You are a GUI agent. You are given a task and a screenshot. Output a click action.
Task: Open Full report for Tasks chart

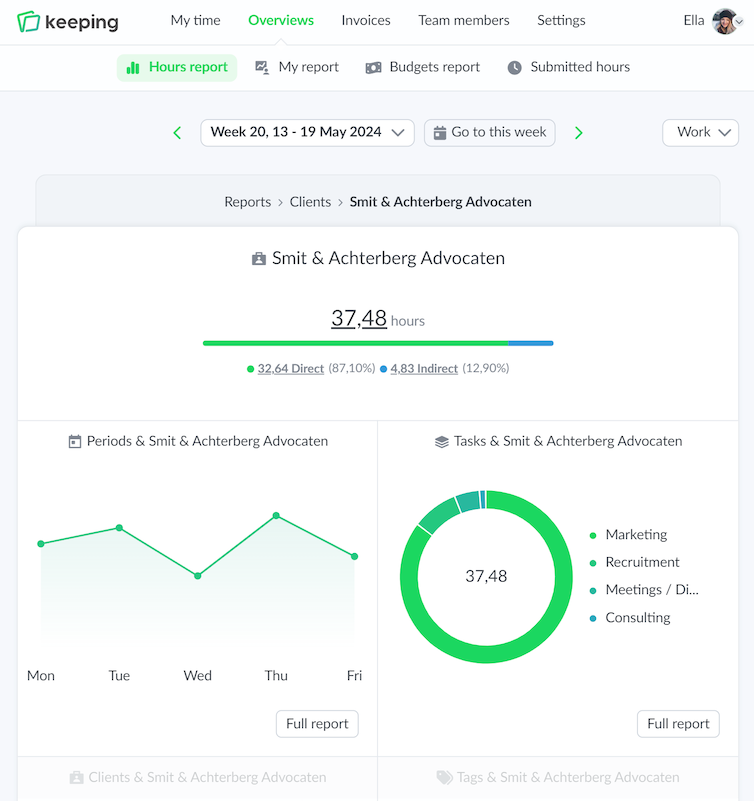(678, 724)
